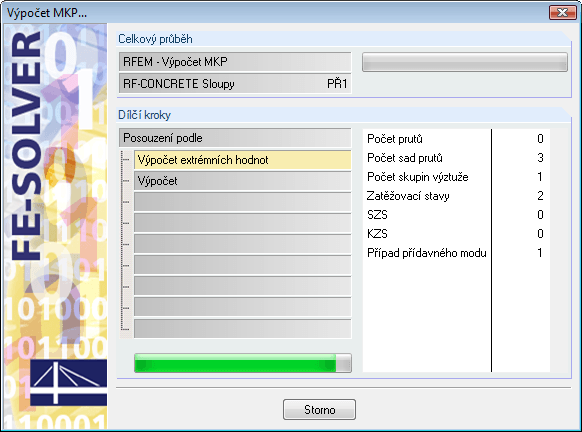582x432 pixels.
Task: Click the 'Celkový průběh' section heading
Action: [155, 39]
